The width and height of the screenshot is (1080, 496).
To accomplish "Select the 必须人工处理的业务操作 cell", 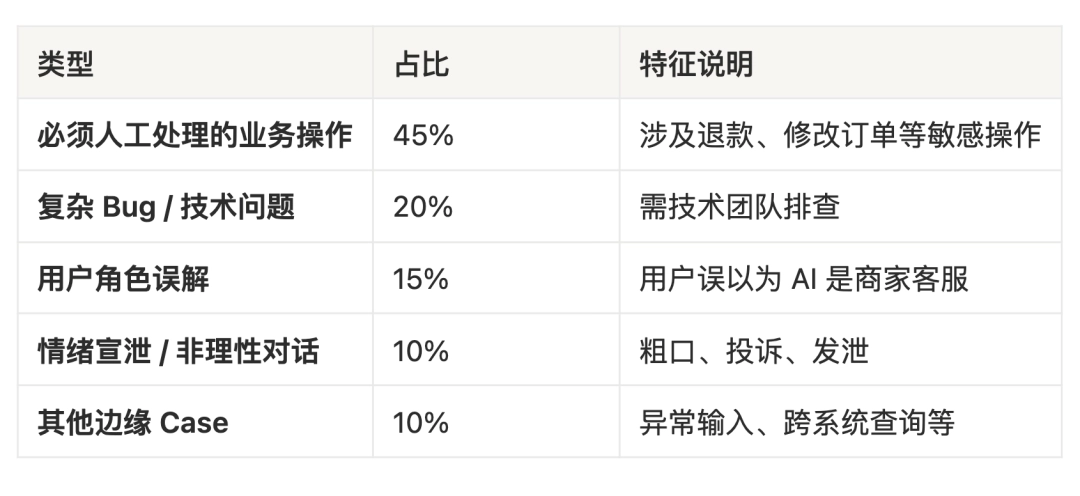I will [195, 135].
